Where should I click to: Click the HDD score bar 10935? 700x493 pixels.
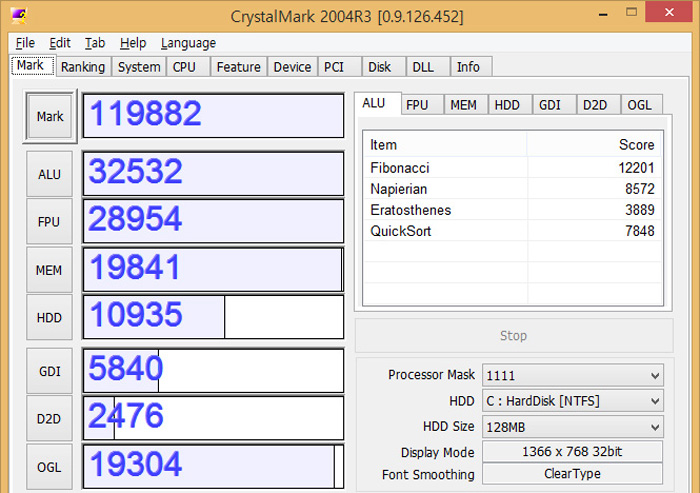point(213,317)
